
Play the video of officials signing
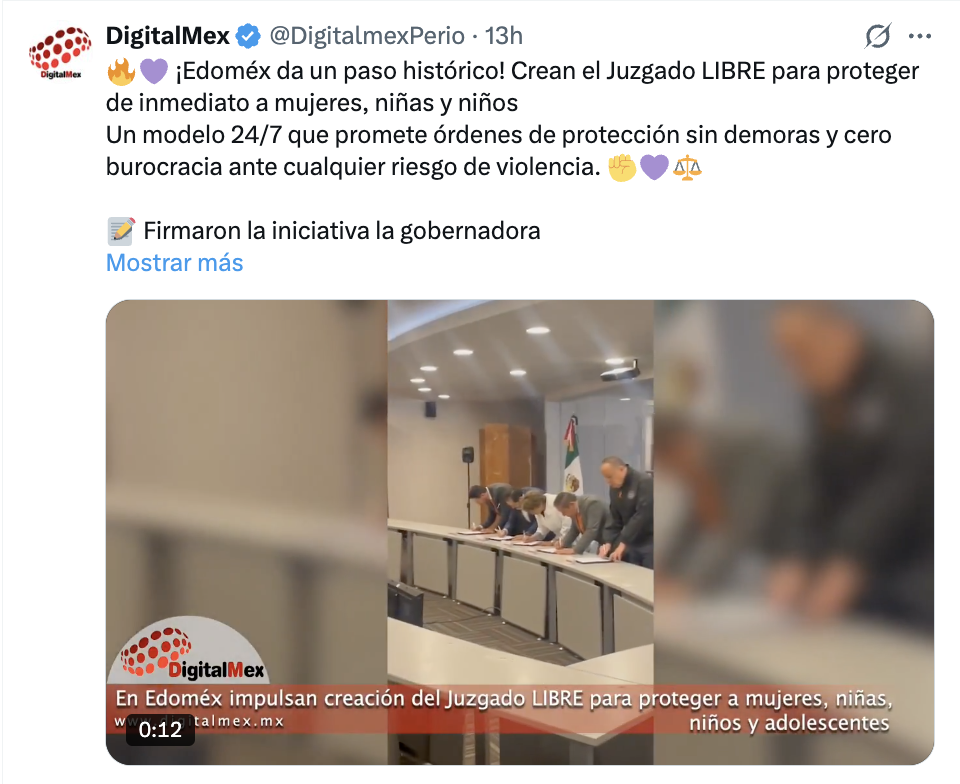520,532
